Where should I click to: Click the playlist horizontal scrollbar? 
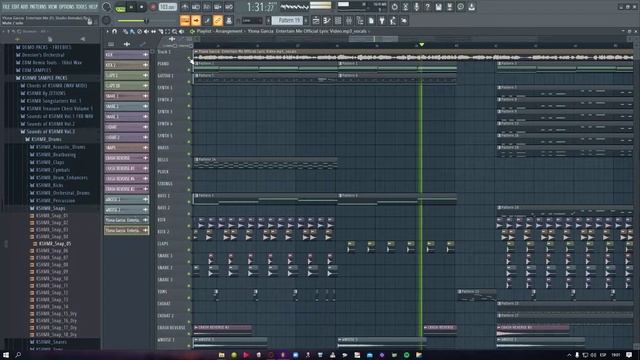click(x=373, y=39)
